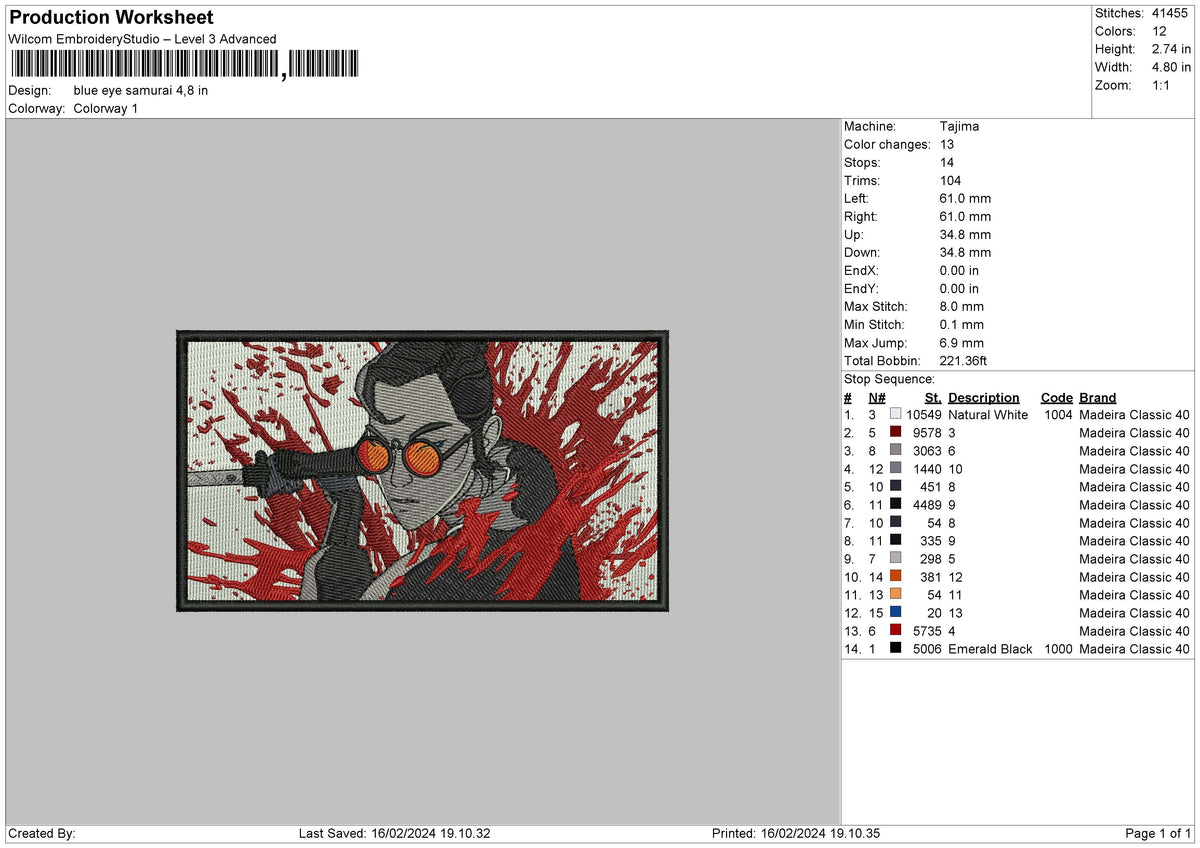Click stitch count 5735 in stop 13
Image resolution: width=1200 pixels, height=848 pixels.
point(928,631)
